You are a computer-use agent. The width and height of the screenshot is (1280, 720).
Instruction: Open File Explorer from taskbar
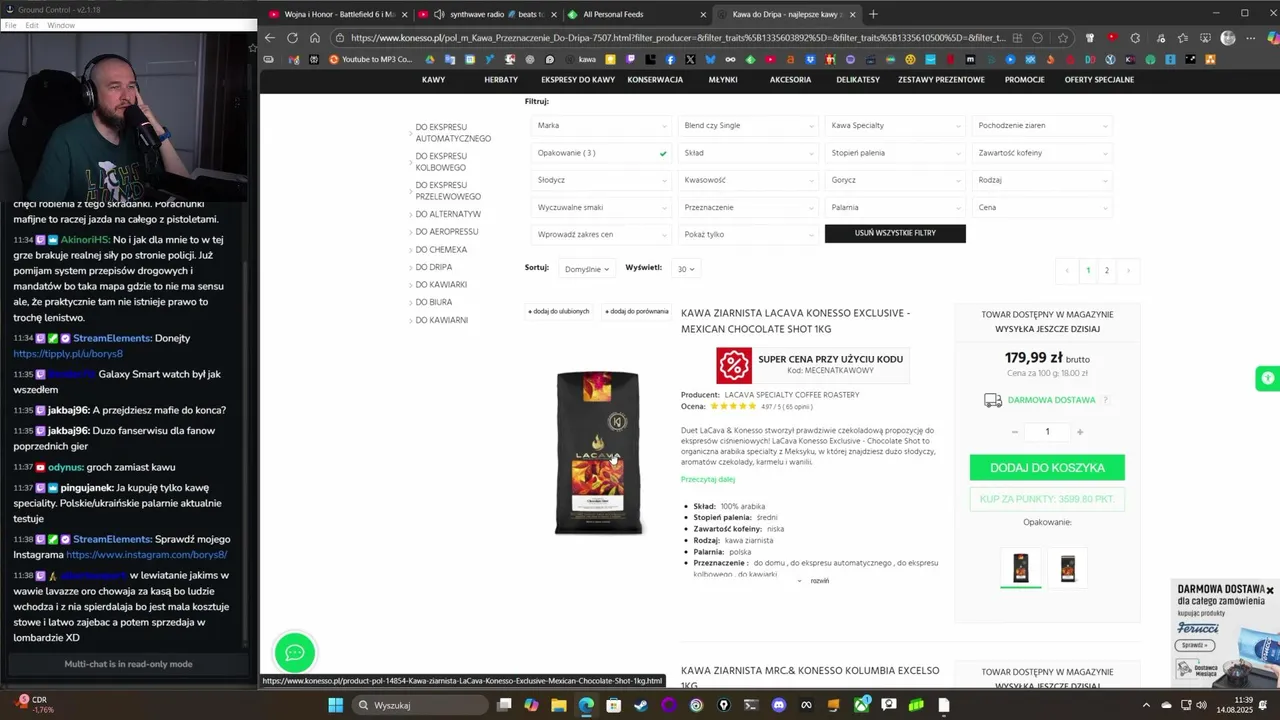click(559, 705)
